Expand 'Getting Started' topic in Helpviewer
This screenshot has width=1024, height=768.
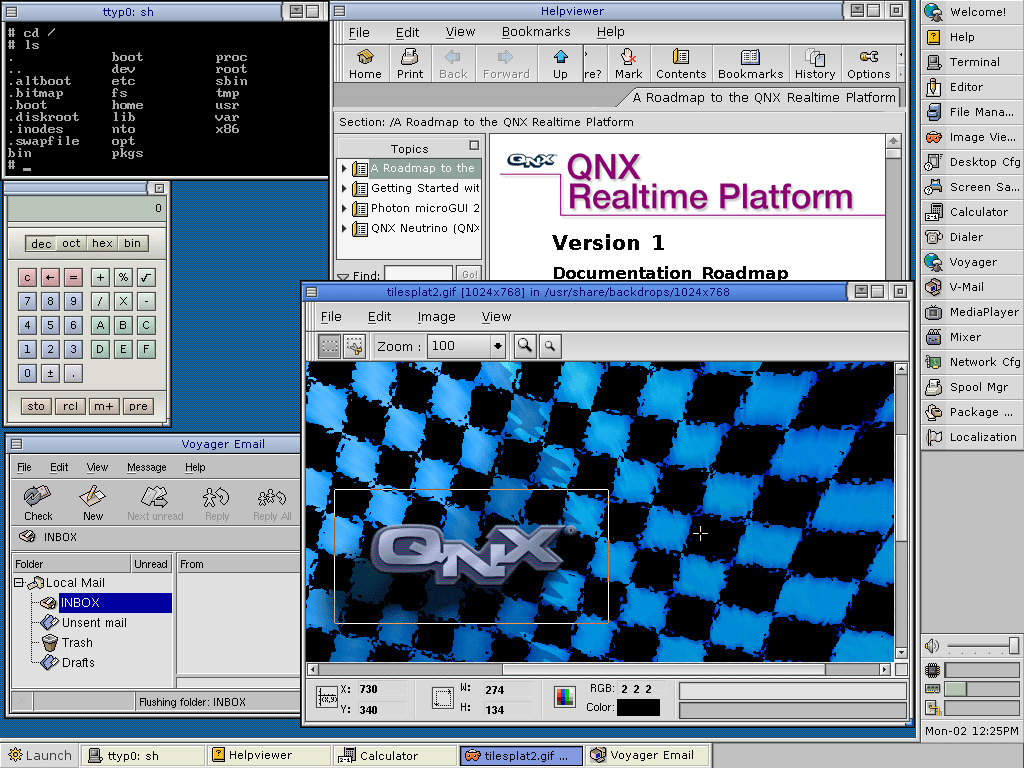[x=344, y=188]
